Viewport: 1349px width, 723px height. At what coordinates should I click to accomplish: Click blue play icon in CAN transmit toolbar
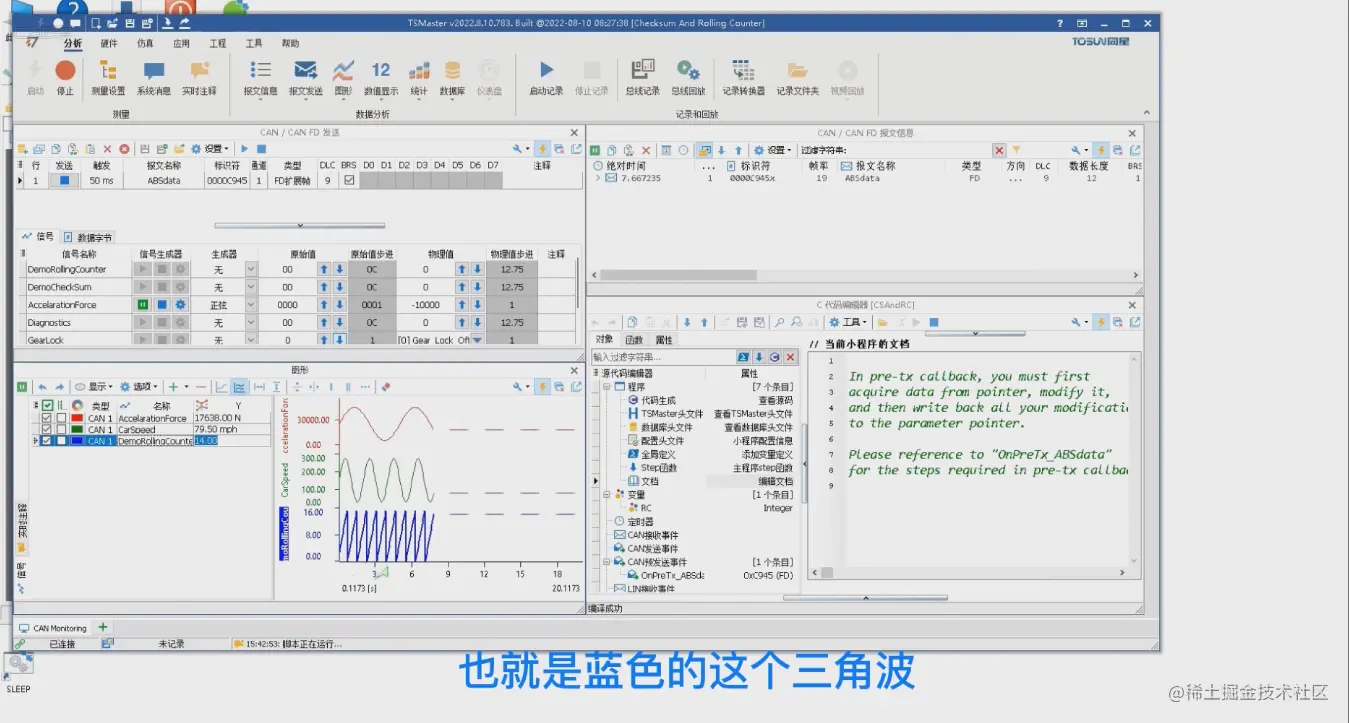[244, 149]
